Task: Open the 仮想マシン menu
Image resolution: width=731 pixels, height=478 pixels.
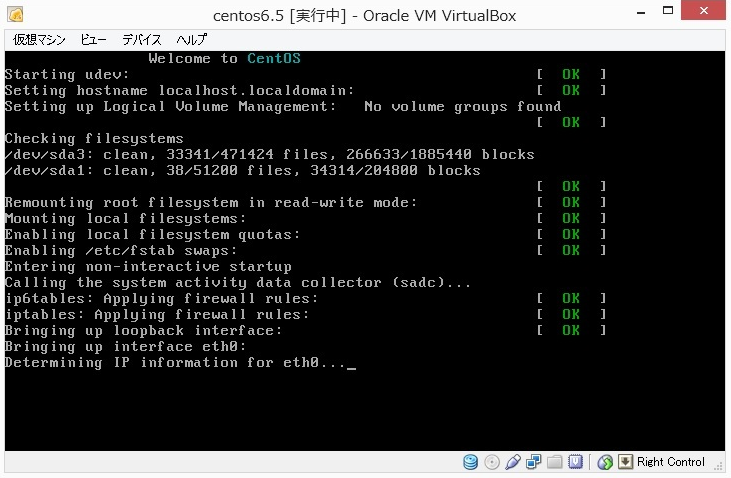Action: click(x=39, y=40)
